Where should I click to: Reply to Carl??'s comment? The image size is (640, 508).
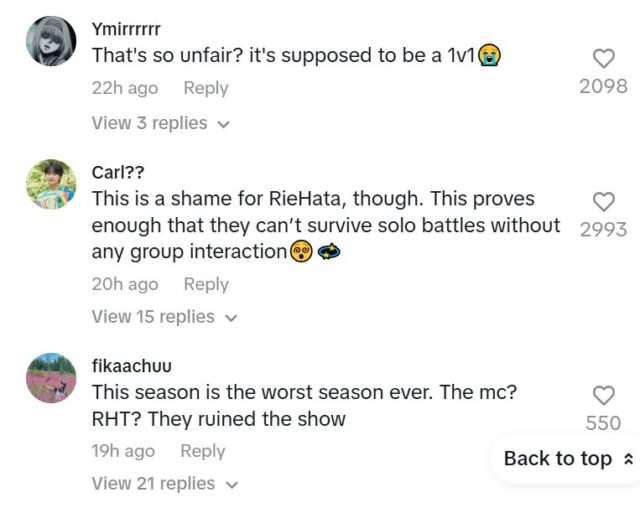tap(205, 284)
